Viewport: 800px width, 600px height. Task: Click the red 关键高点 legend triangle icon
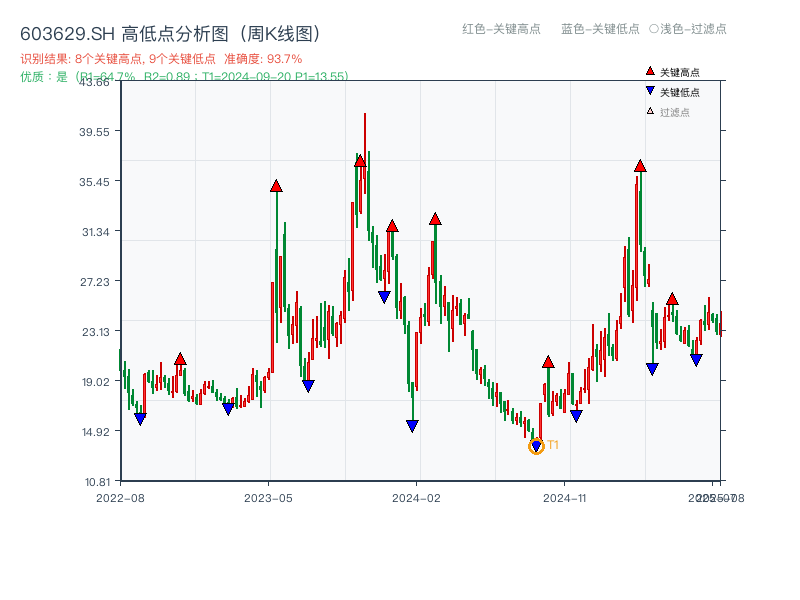(650, 71)
